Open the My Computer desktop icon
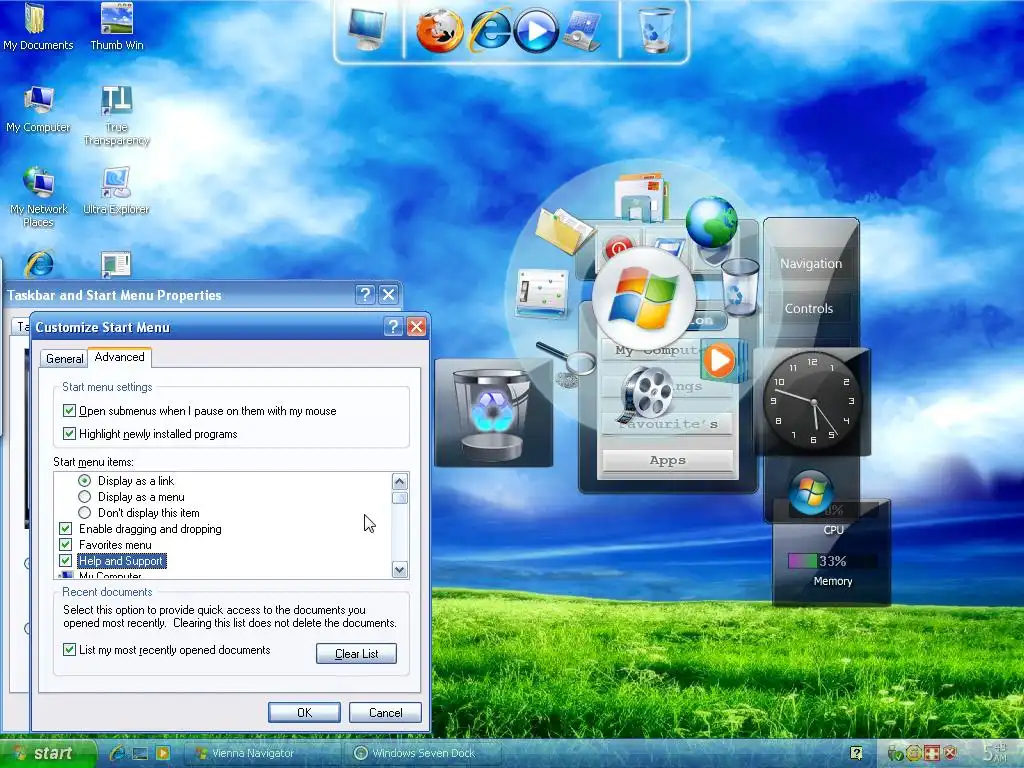The height and width of the screenshot is (768, 1024). coord(38,109)
